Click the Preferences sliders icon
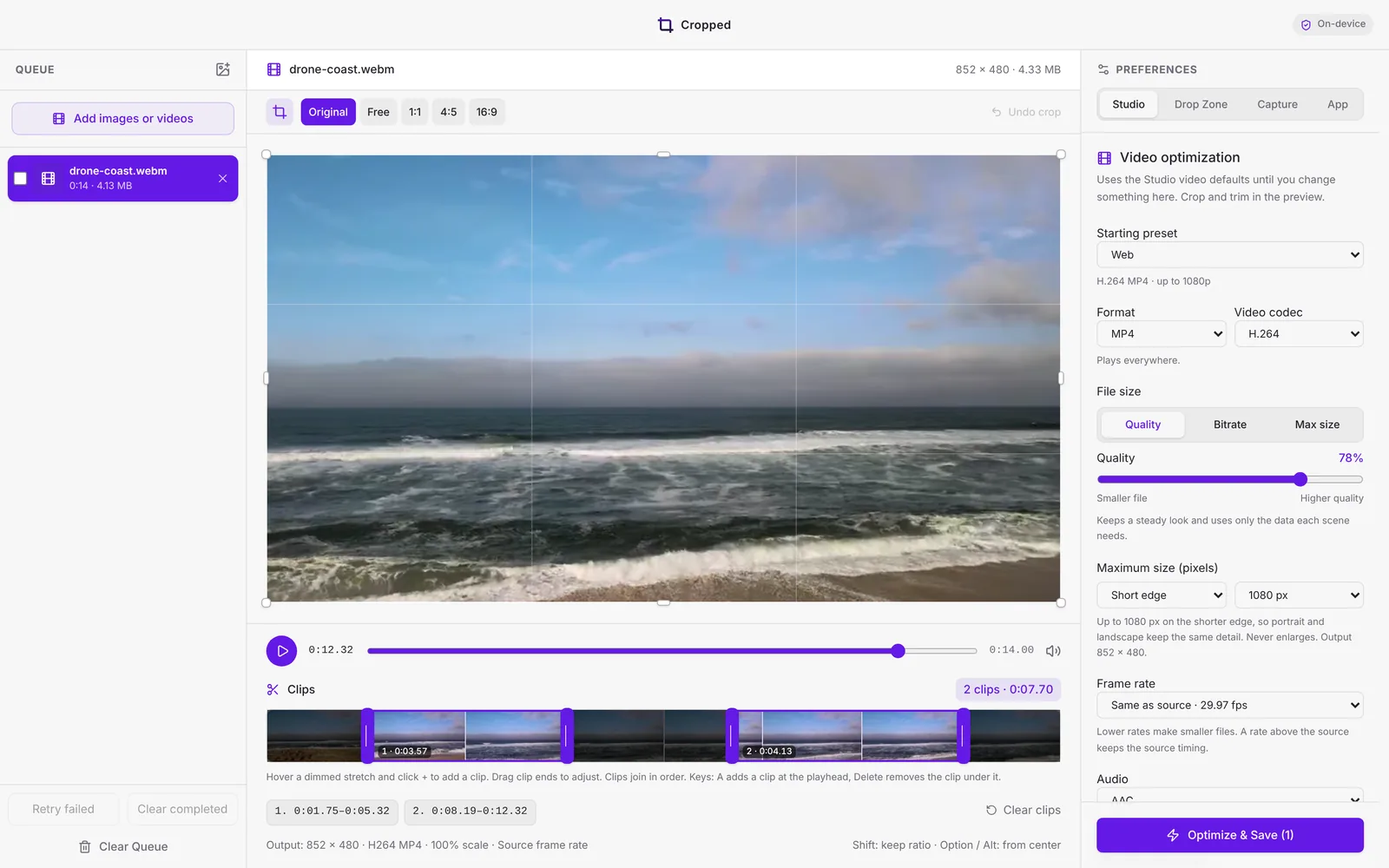Image resolution: width=1389 pixels, height=868 pixels. click(1103, 69)
